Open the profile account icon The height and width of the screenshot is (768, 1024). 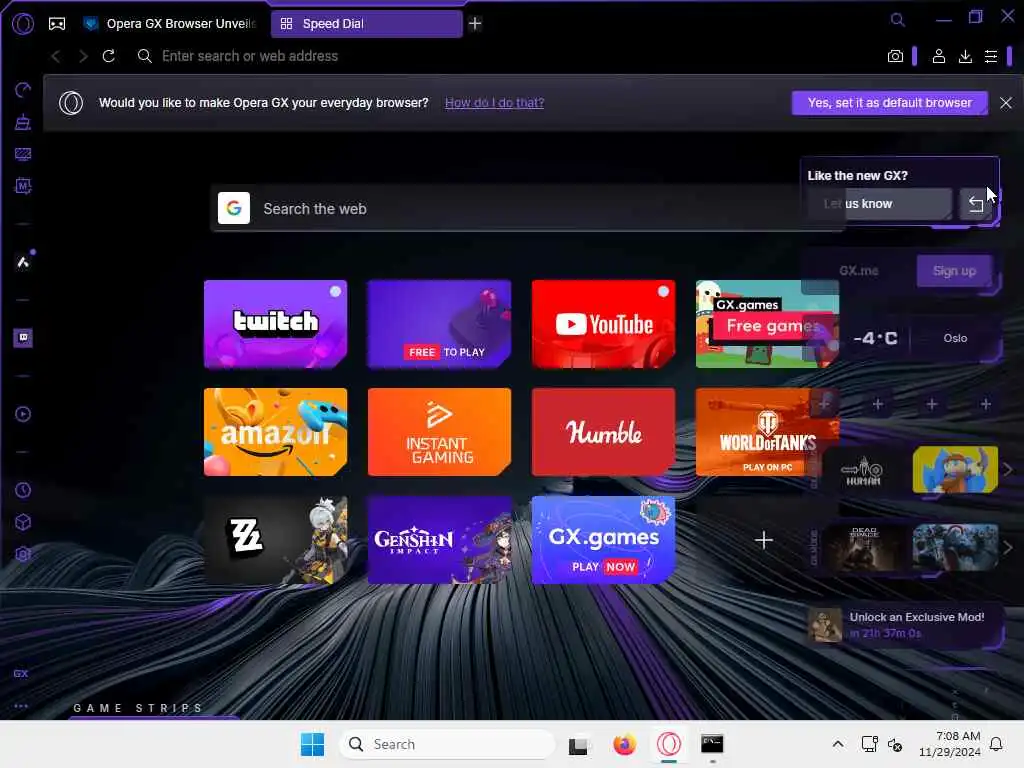(x=938, y=56)
